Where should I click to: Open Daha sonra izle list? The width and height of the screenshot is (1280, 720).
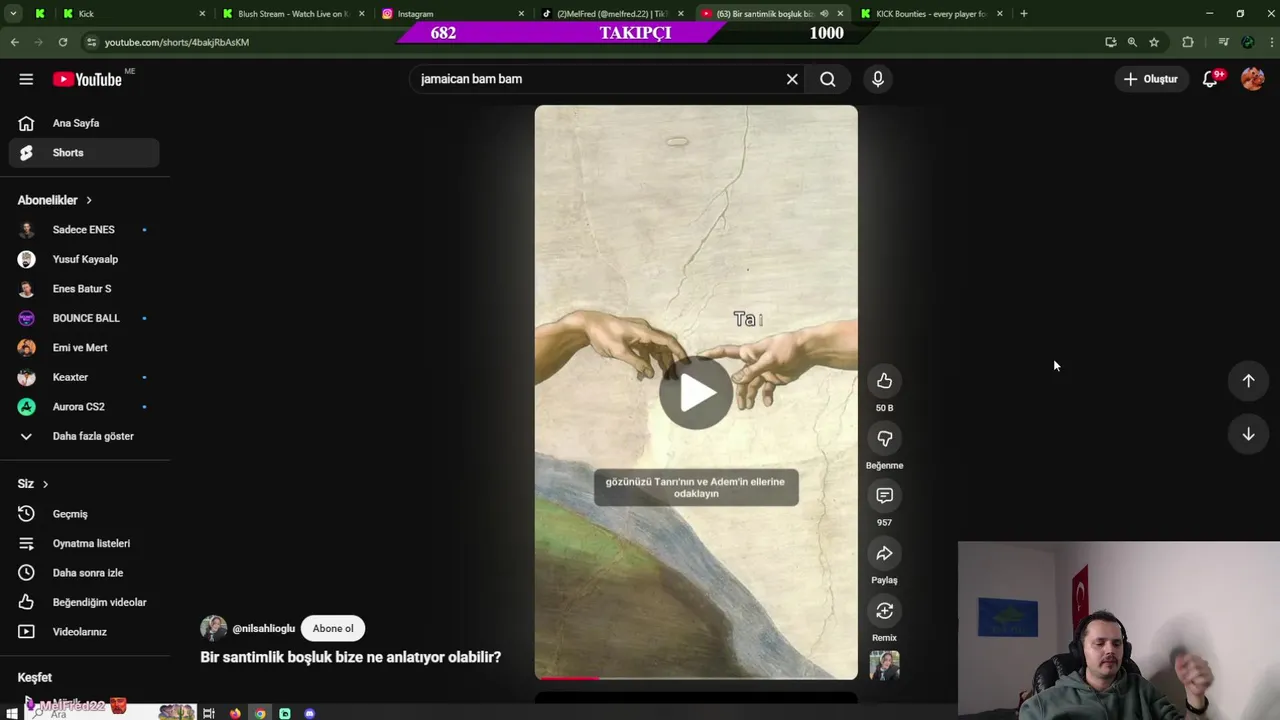tap(84, 573)
